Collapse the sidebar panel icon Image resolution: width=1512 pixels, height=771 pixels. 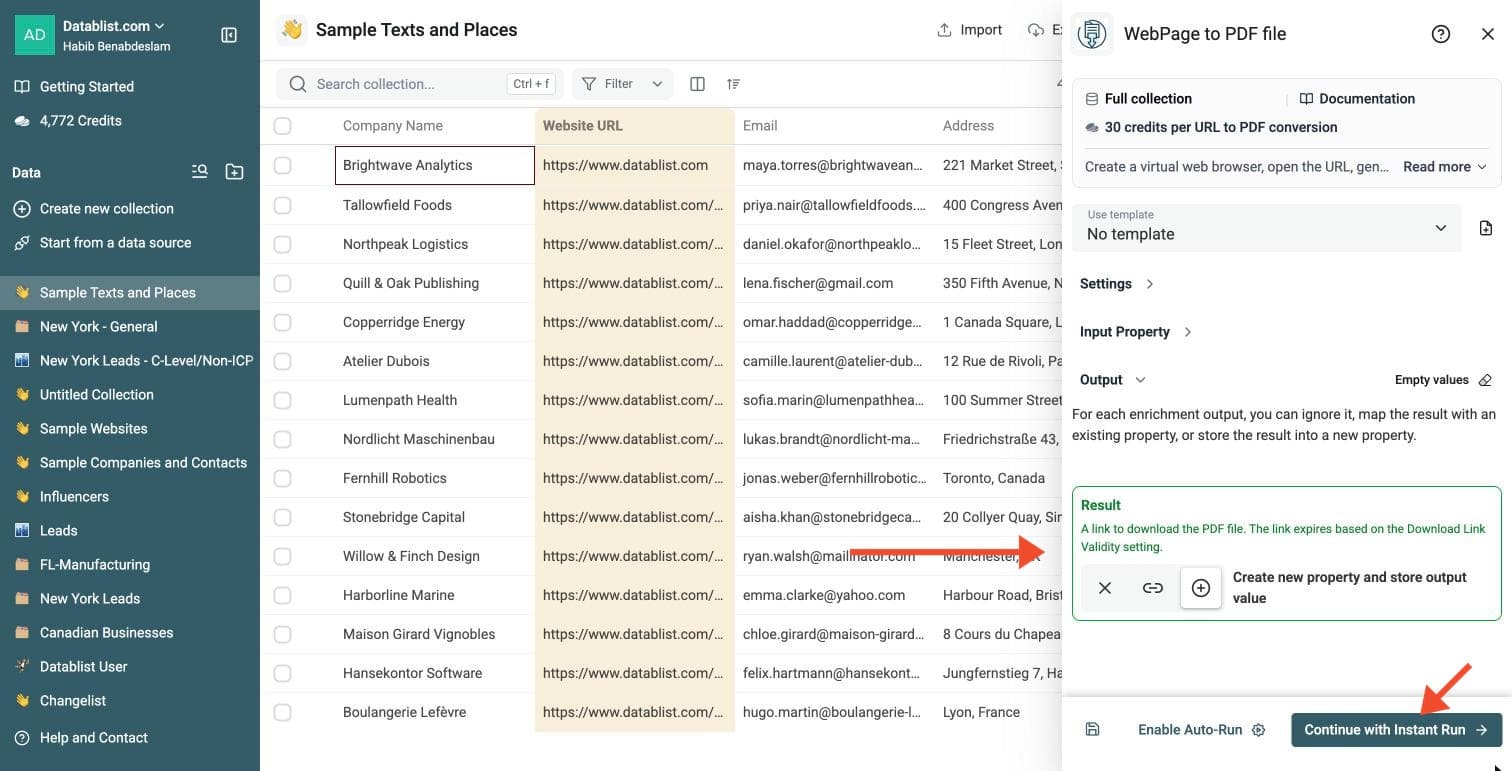pyautogui.click(x=229, y=35)
